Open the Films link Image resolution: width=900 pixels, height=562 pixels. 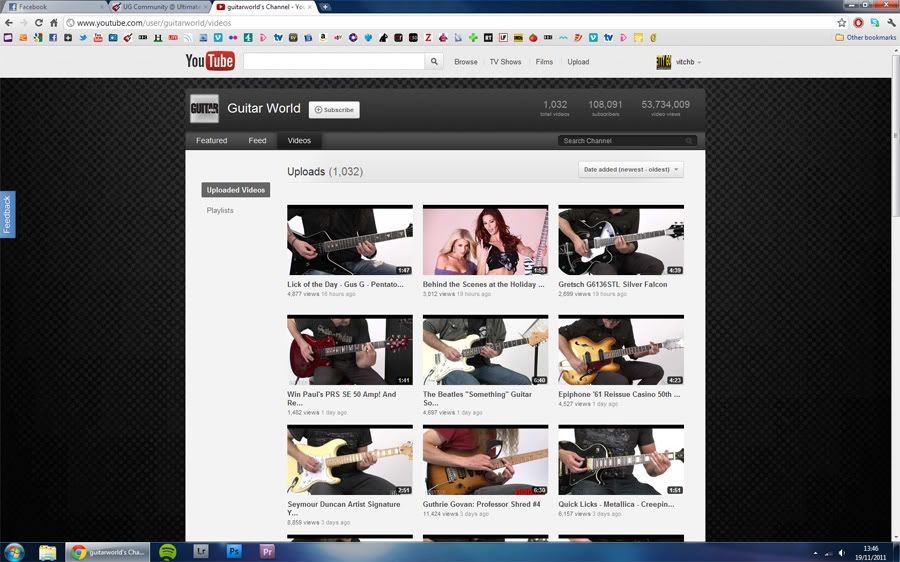pyautogui.click(x=544, y=62)
